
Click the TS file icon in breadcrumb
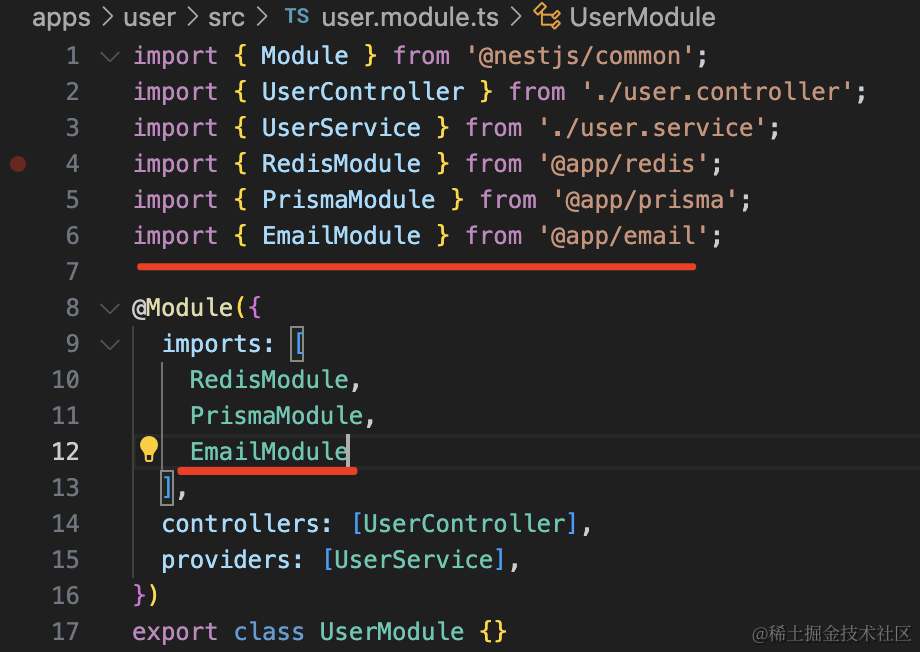pos(297,17)
